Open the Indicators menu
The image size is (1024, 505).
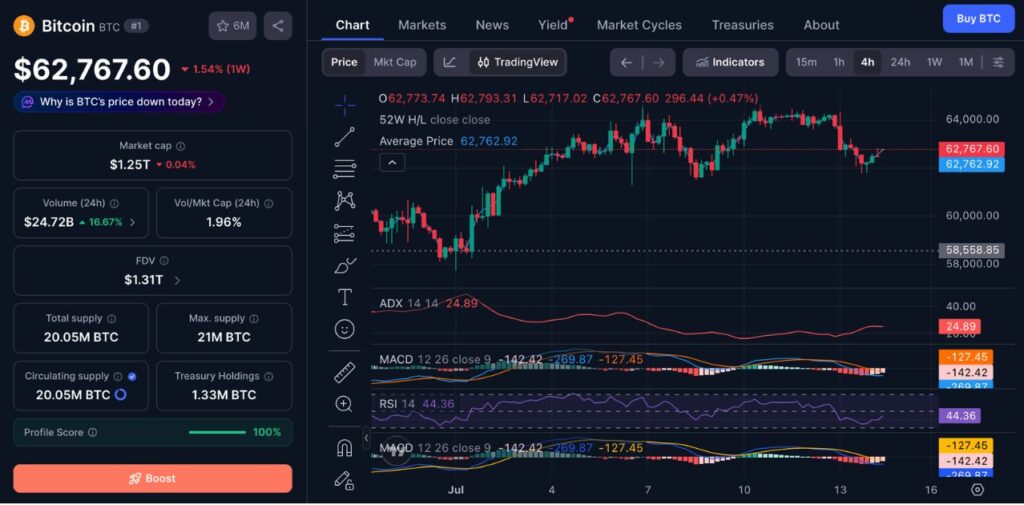coord(731,62)
